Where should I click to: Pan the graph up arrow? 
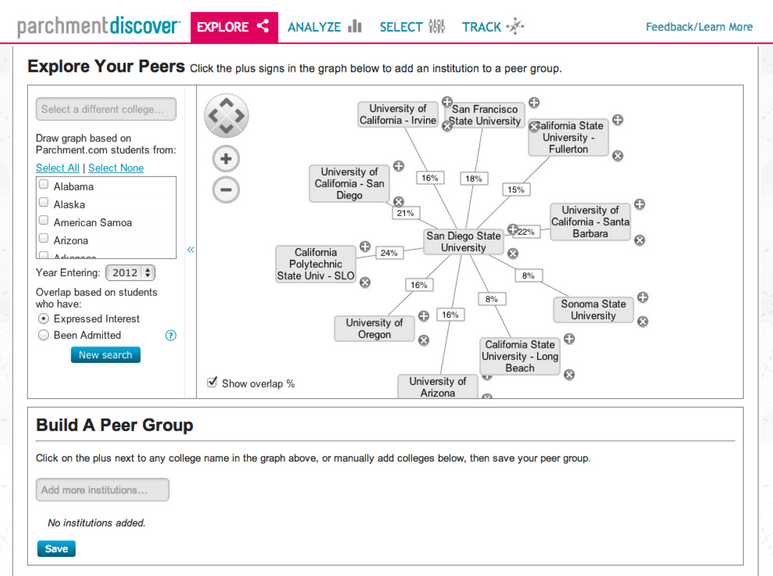point(226,103)
